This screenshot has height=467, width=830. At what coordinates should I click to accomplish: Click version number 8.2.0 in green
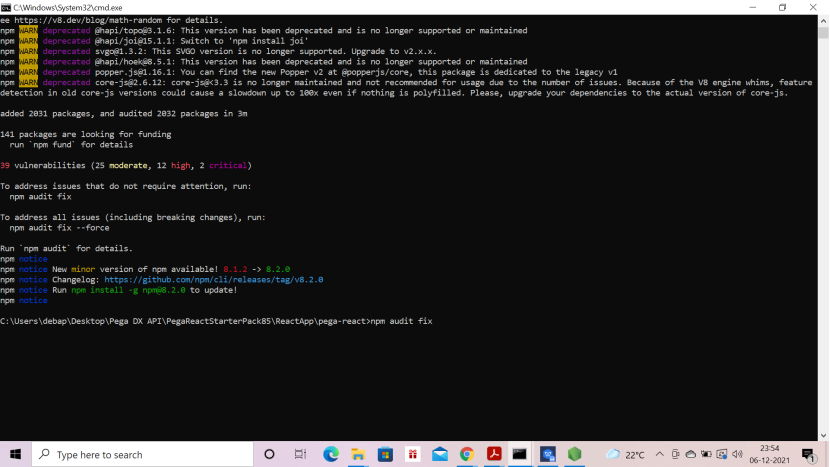coord(278,269)
